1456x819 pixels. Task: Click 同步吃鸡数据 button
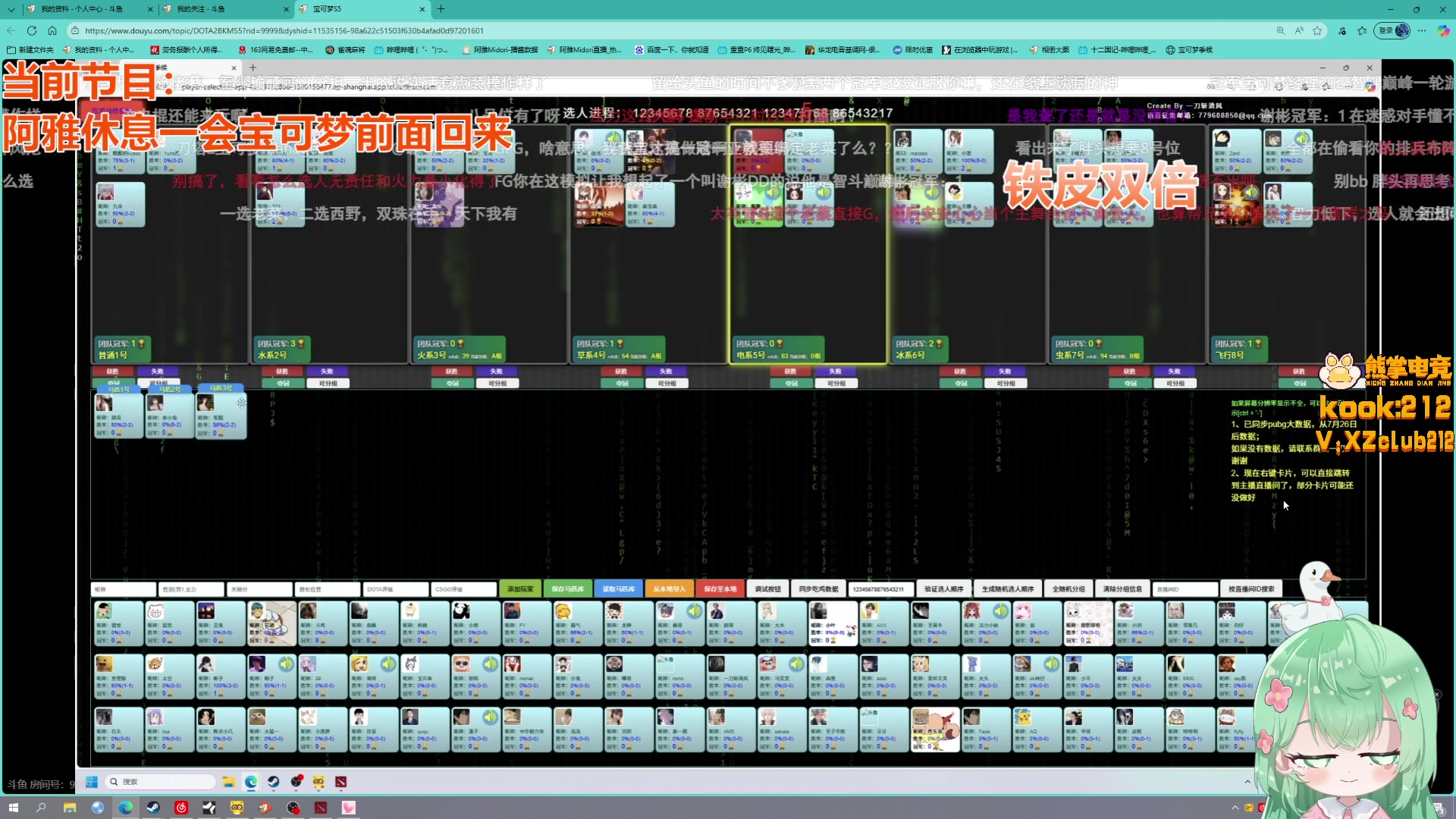(818, 589)
